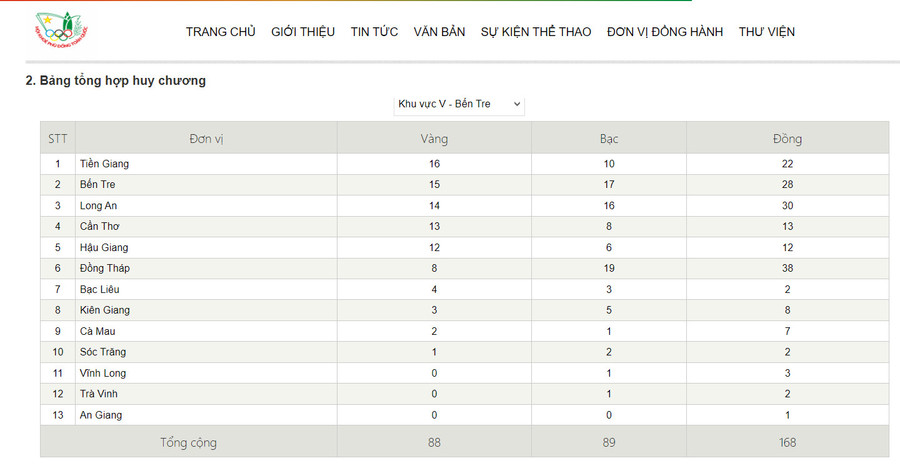Click the Đồng column header
Screen dimensions: 900x469
[787, 138]
